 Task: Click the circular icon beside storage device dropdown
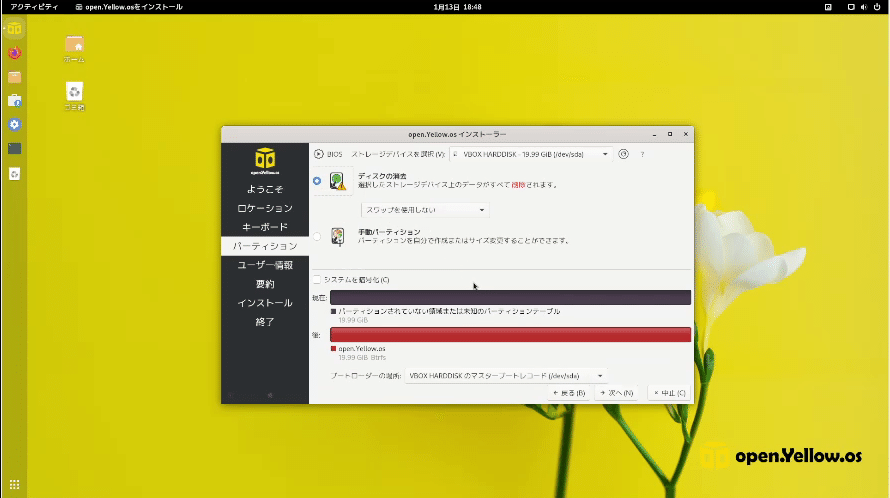pos(623,154)
